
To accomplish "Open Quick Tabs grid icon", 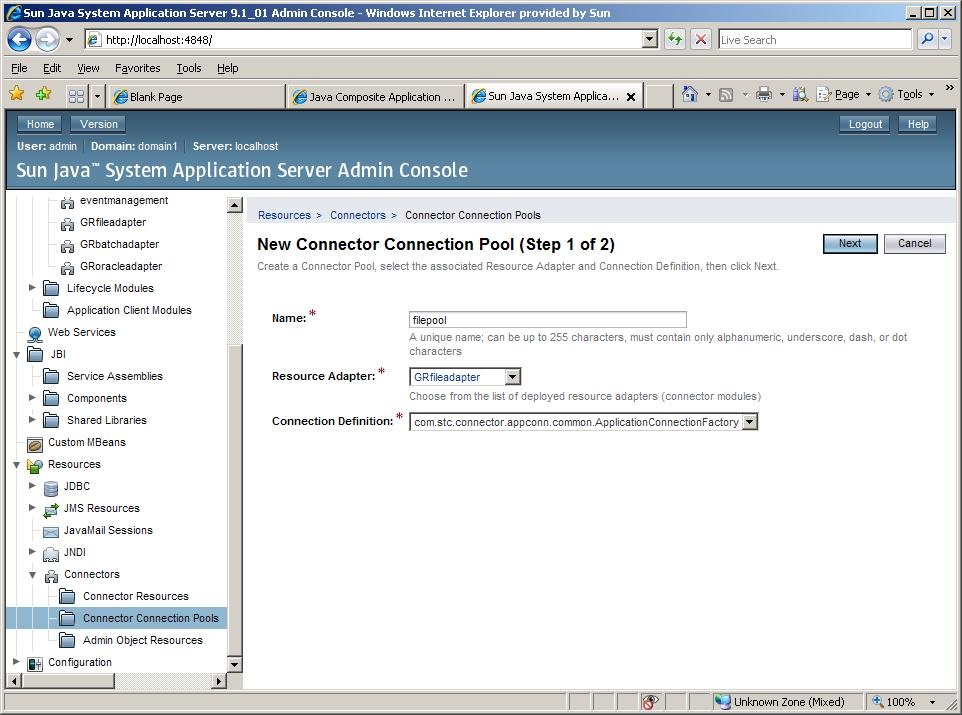I will pos(77,96).
